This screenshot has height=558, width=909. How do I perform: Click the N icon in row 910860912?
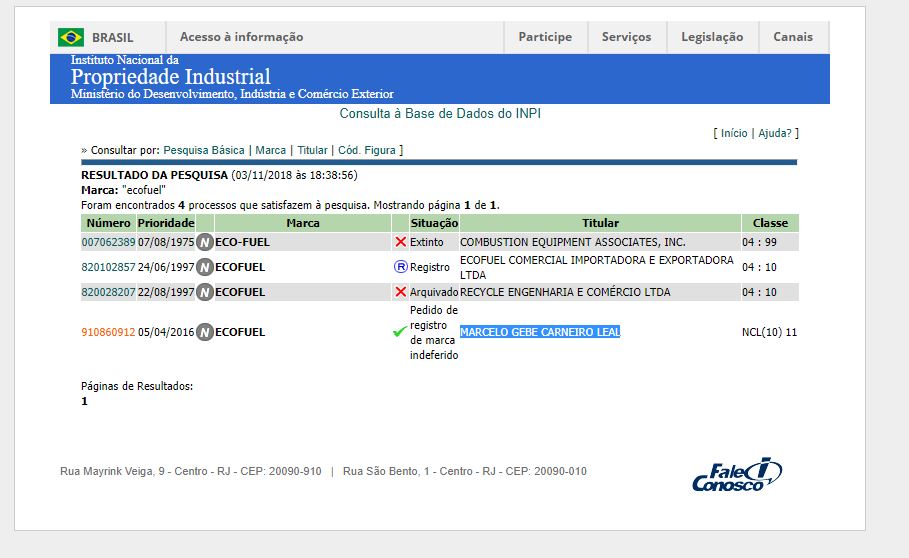[205, 332]
